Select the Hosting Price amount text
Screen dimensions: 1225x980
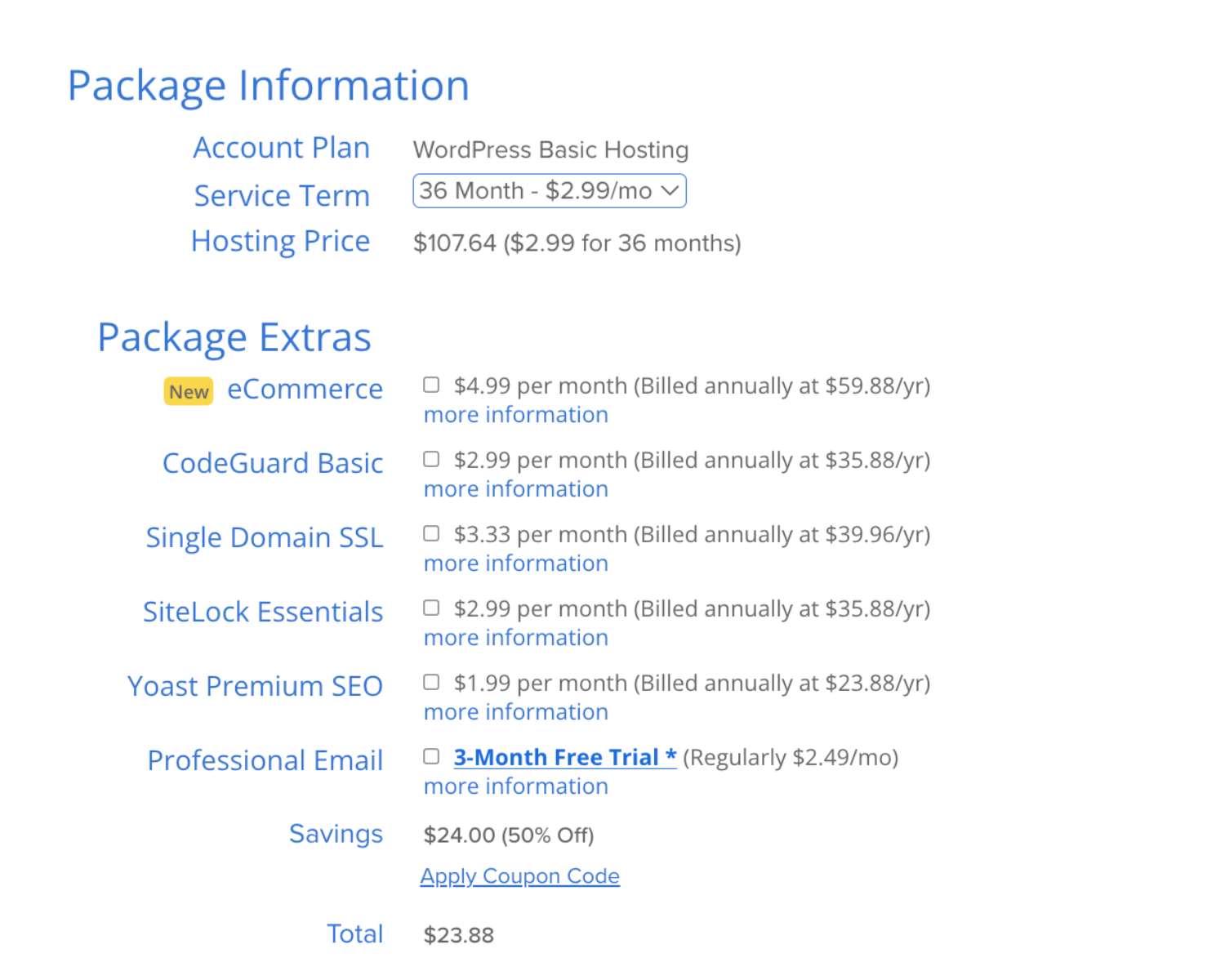pos(577,242)
